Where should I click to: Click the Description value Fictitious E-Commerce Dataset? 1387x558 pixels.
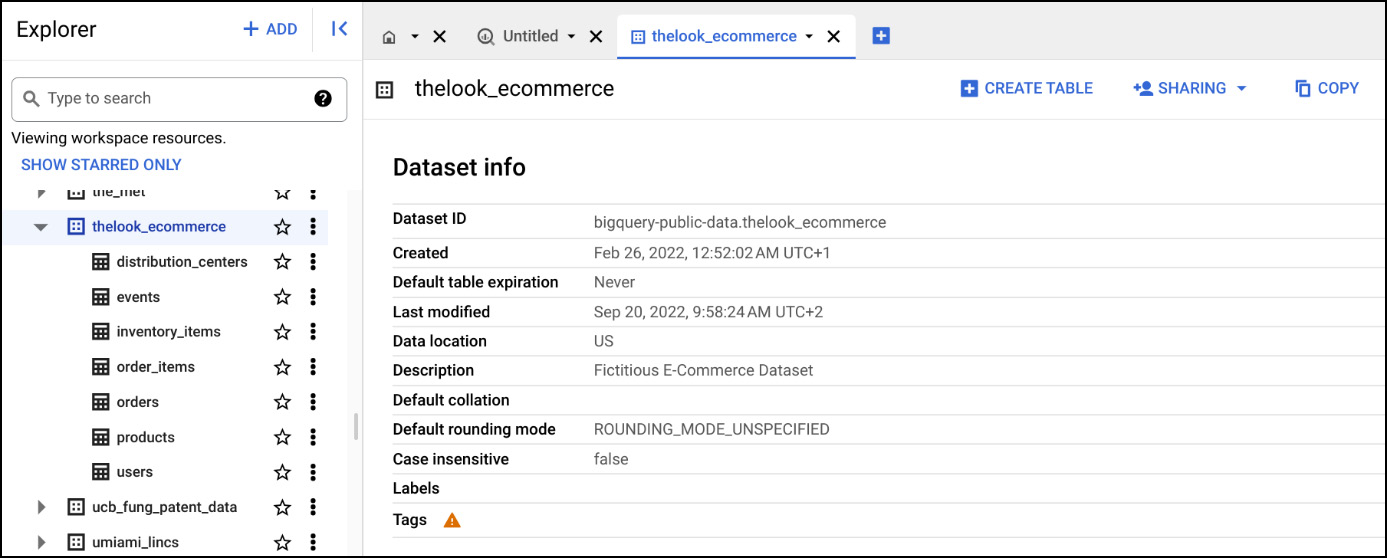click(703, 370)
